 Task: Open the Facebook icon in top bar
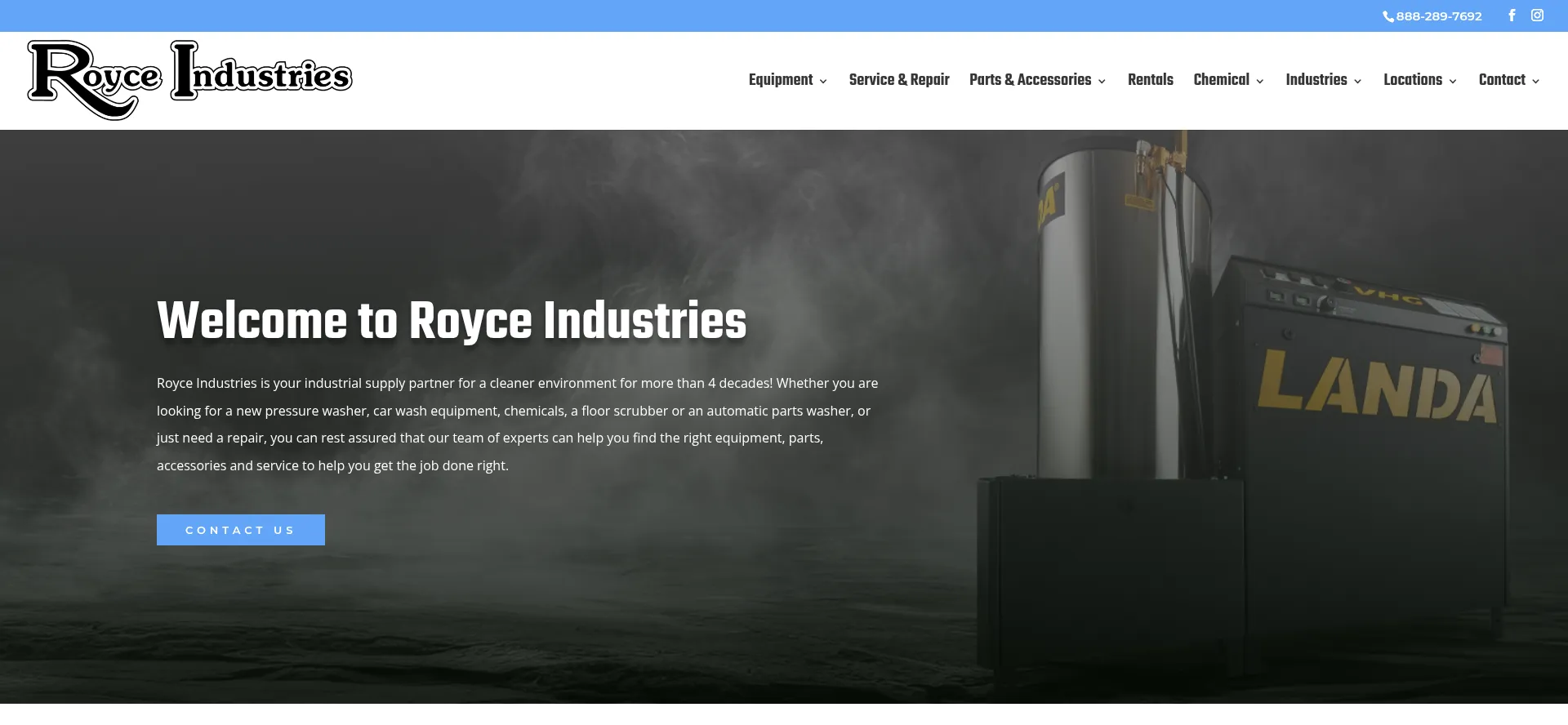(1512, 16)
